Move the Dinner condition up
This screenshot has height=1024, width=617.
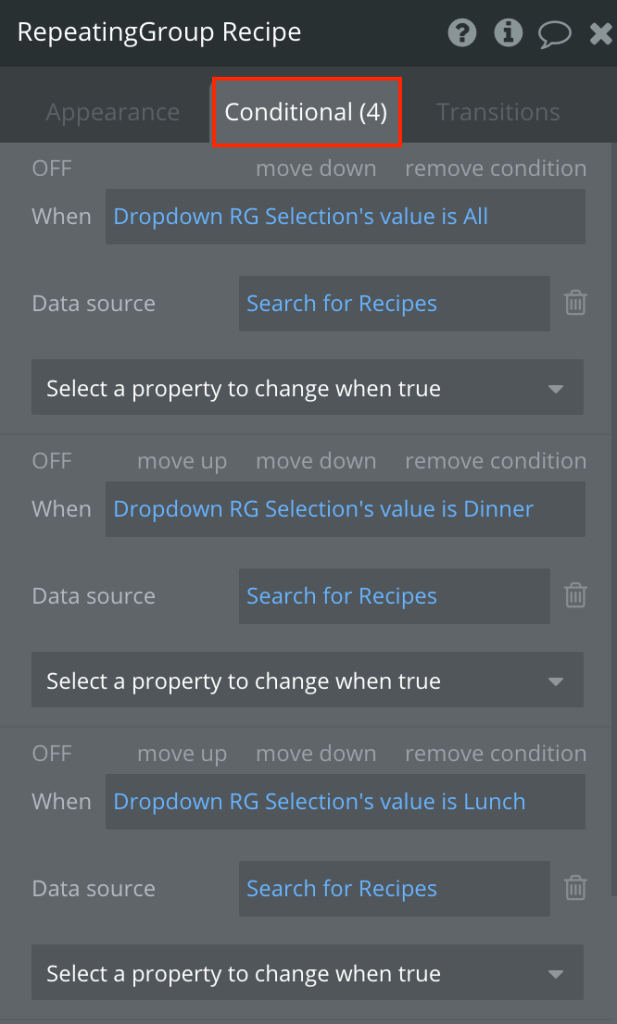pyautogui.click(x=182, y=461)
